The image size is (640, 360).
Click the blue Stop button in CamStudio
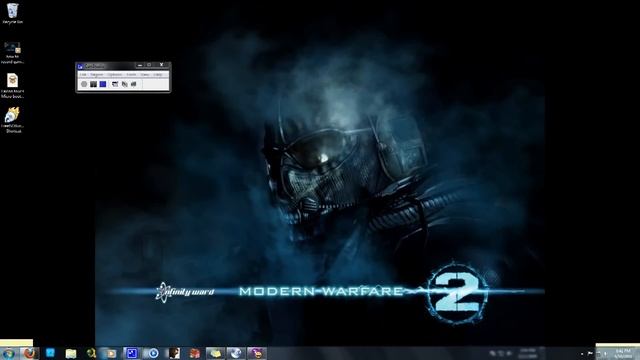point(103,84)
